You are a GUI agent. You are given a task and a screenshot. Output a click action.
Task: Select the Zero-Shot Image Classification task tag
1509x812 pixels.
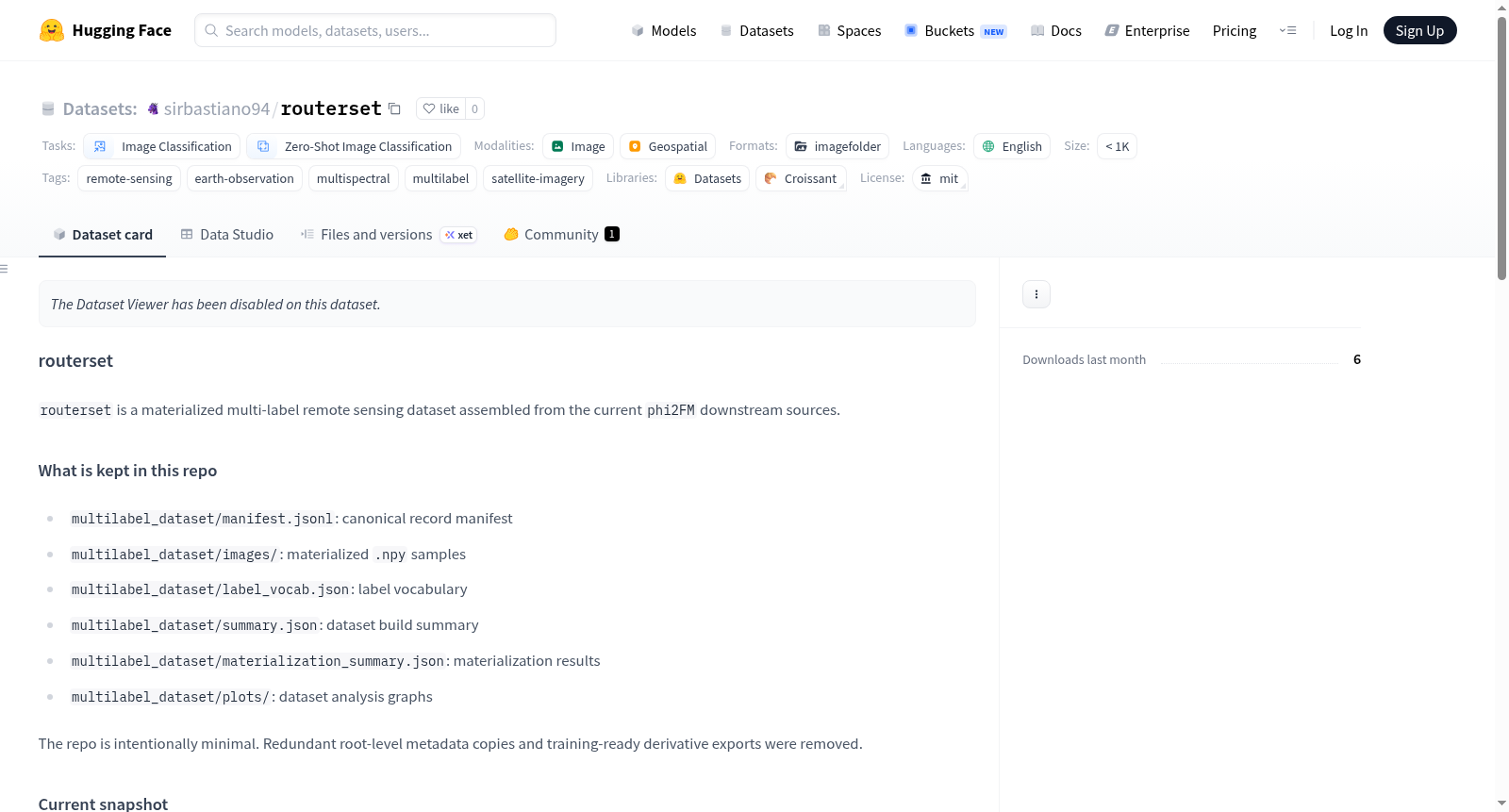coord(354,146)
